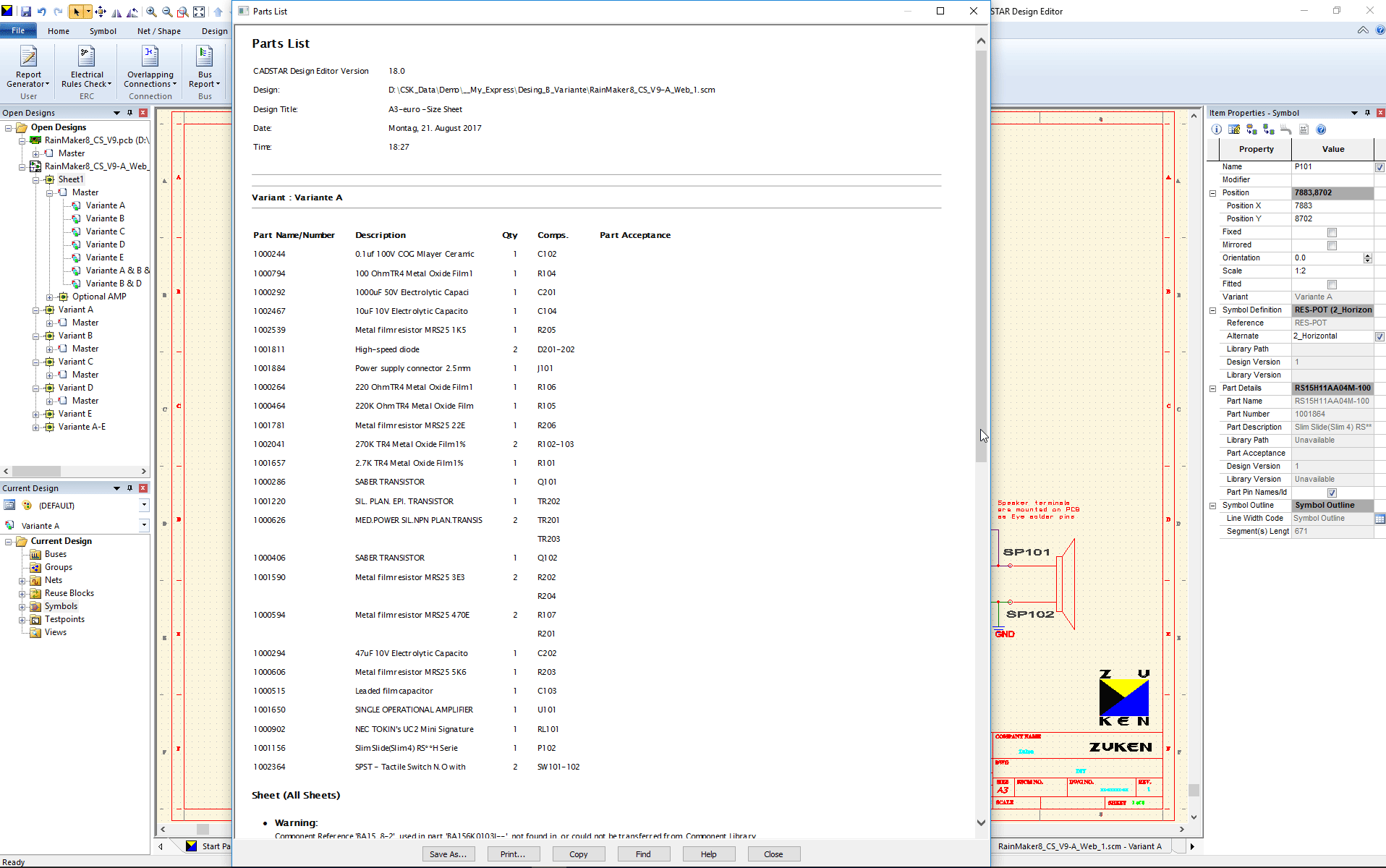Save the design with the floppy icon
Screen dimensions: 1386x868
tap(26, 12)
